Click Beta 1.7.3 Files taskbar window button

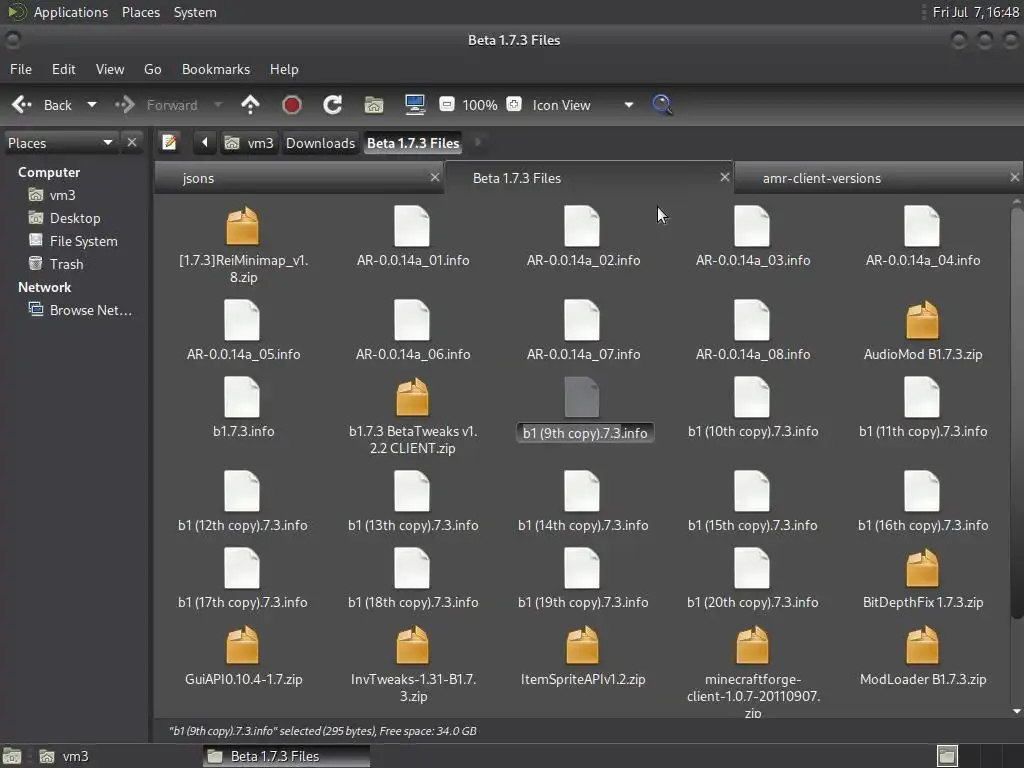click(x=286, y=756)
